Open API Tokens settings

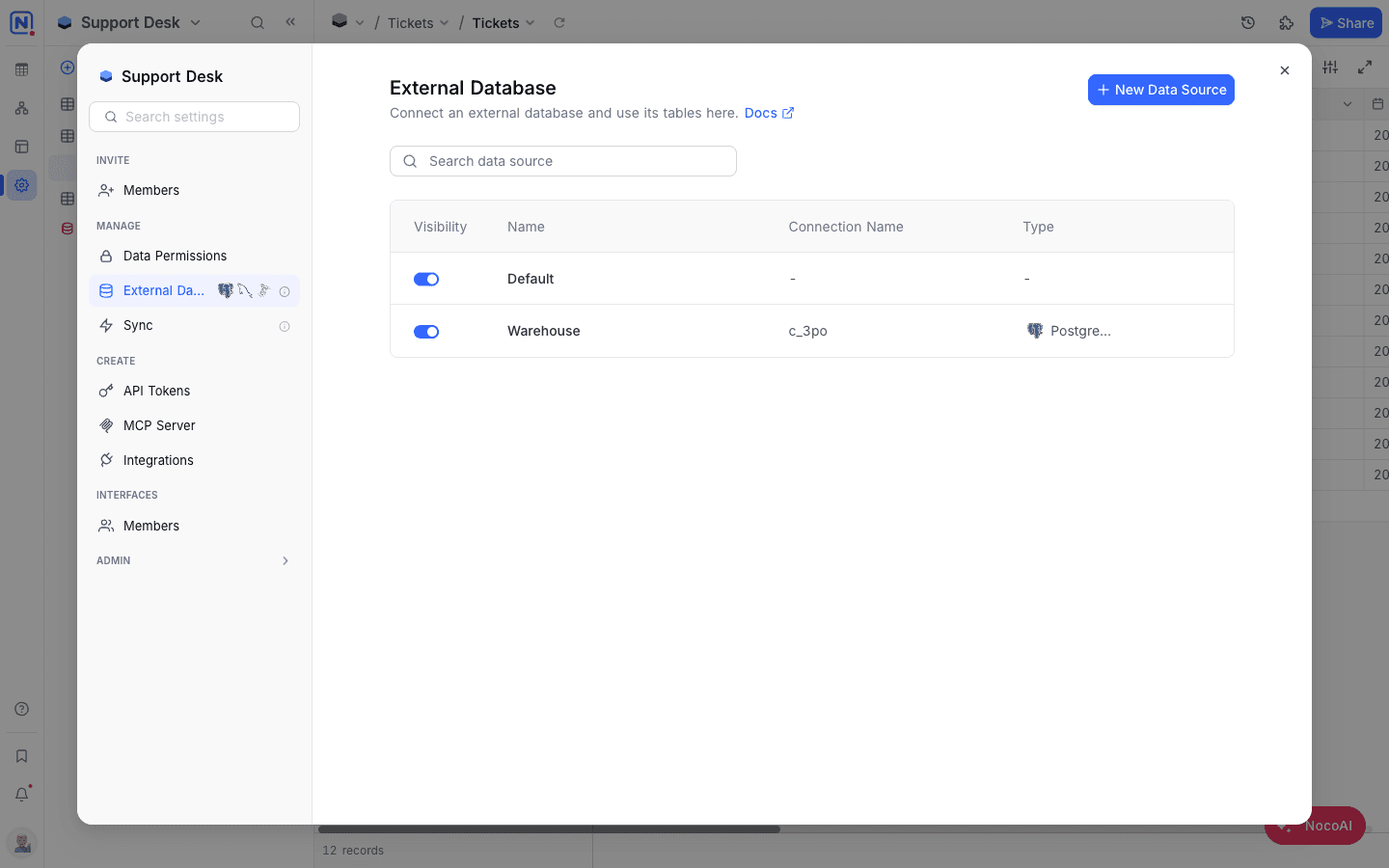tap(194, 391)
